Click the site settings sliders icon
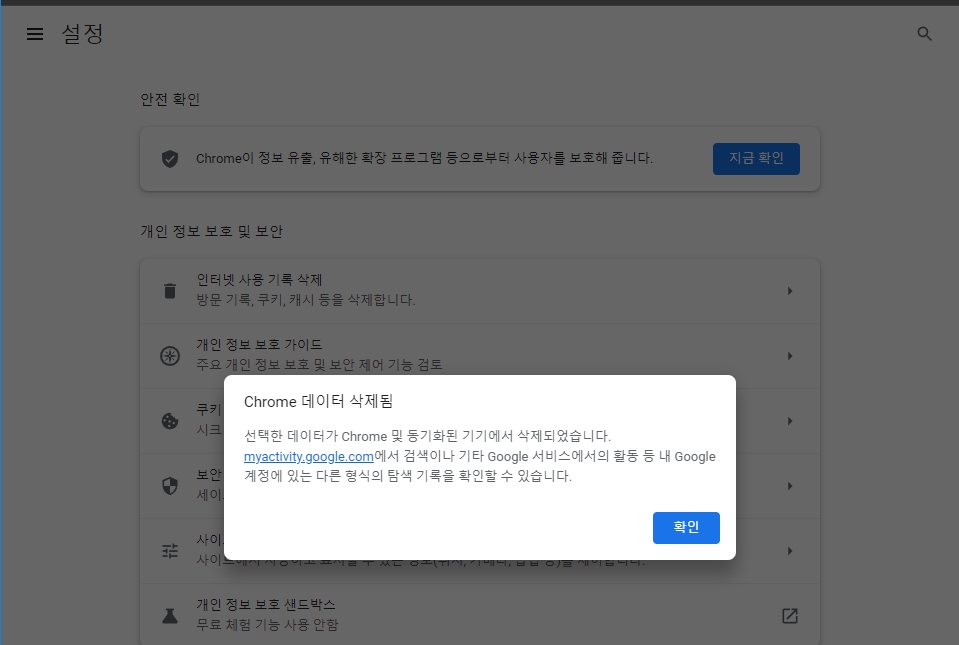This screenshot has height=645, width=959. [170, 551]
